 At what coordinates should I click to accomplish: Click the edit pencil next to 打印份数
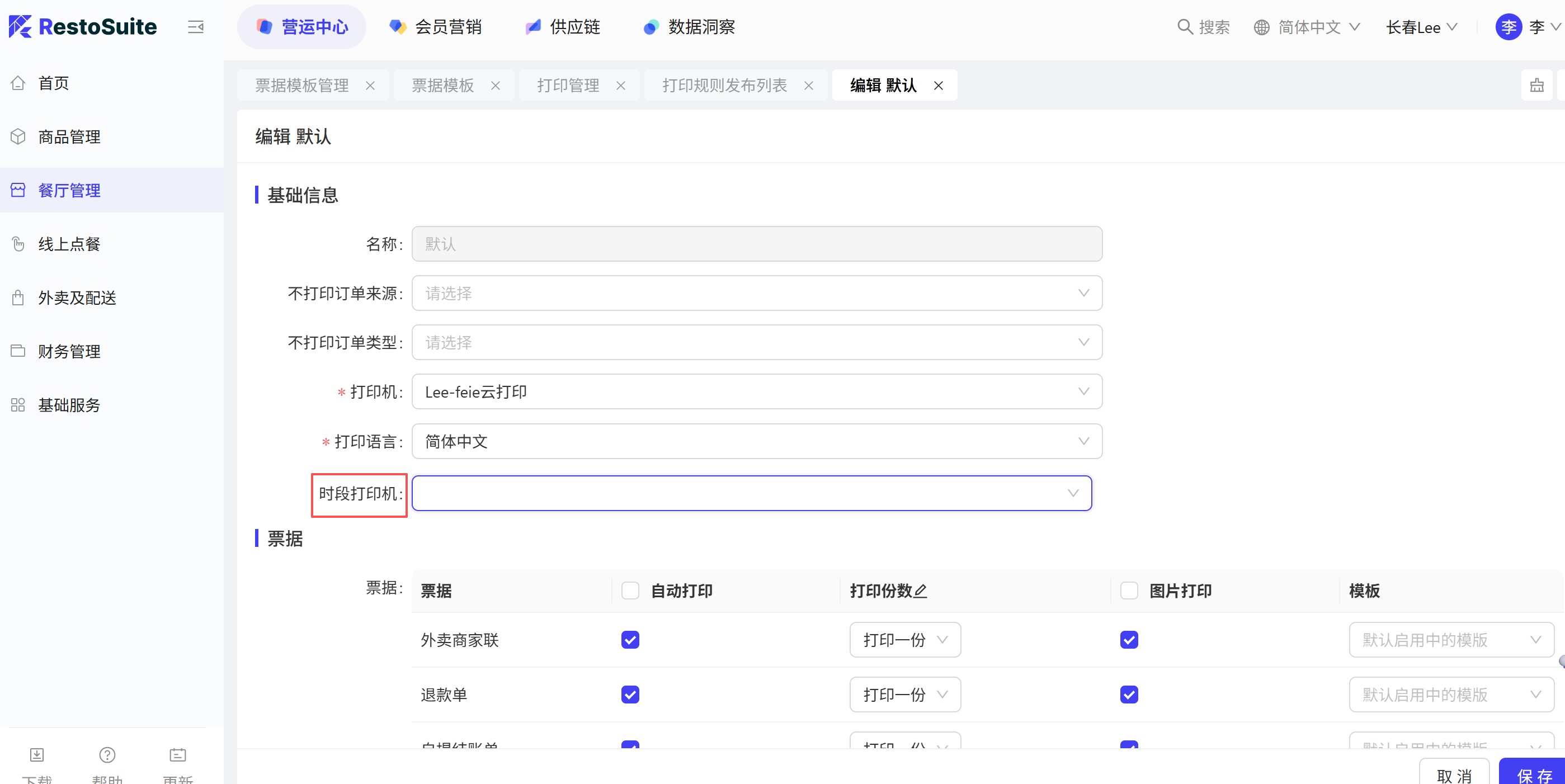[921, 591]
